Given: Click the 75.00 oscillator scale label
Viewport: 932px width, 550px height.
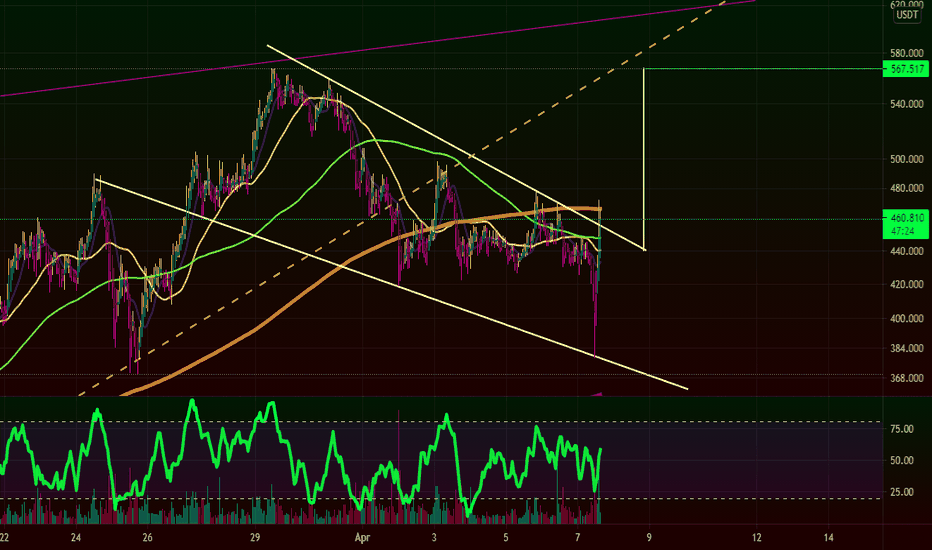Looking at the screenshot, I should pyautogui.click(x=902, y=429).
